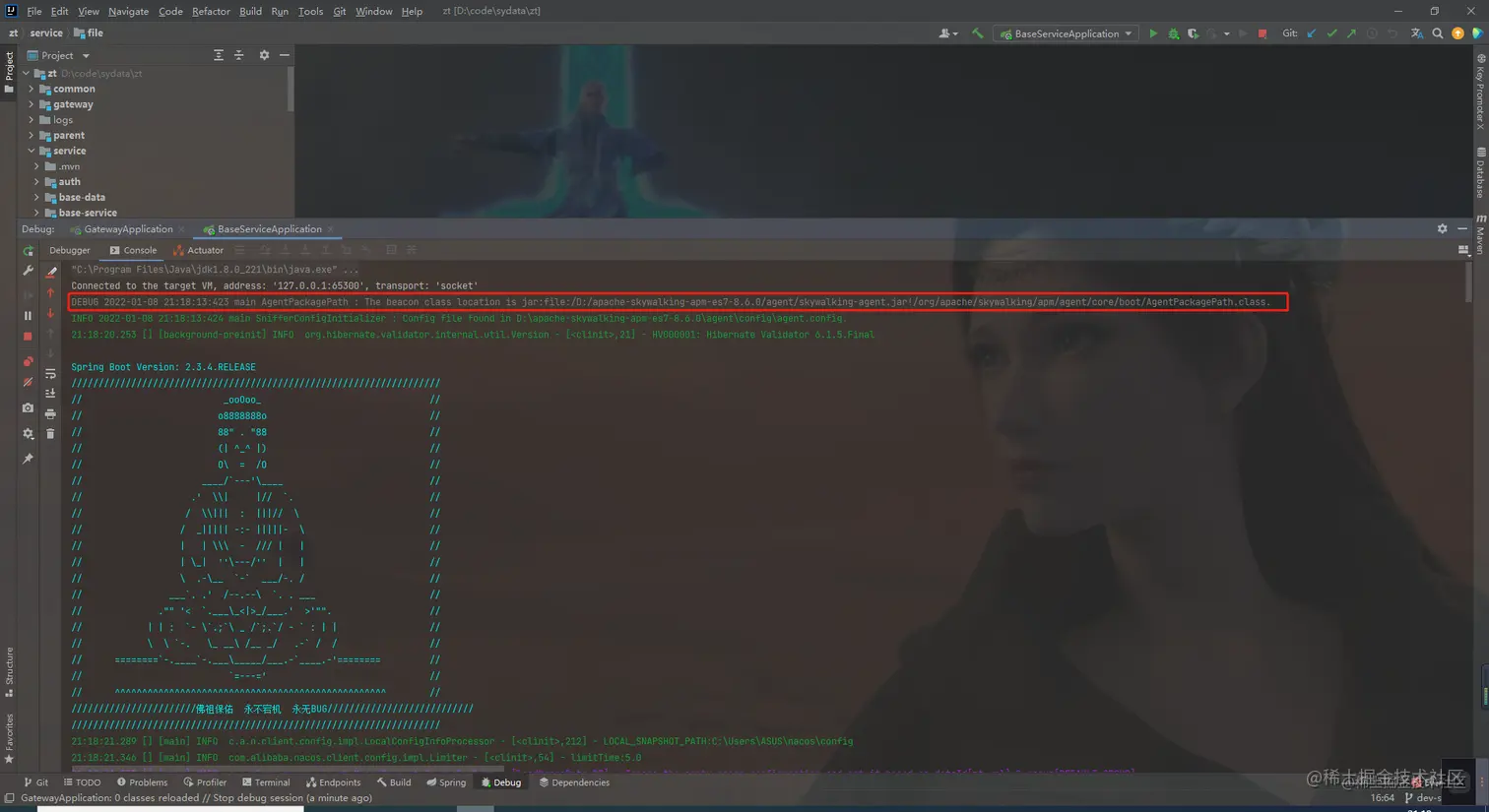
Task: Clear the console with the trash icon
Action: 50,434
